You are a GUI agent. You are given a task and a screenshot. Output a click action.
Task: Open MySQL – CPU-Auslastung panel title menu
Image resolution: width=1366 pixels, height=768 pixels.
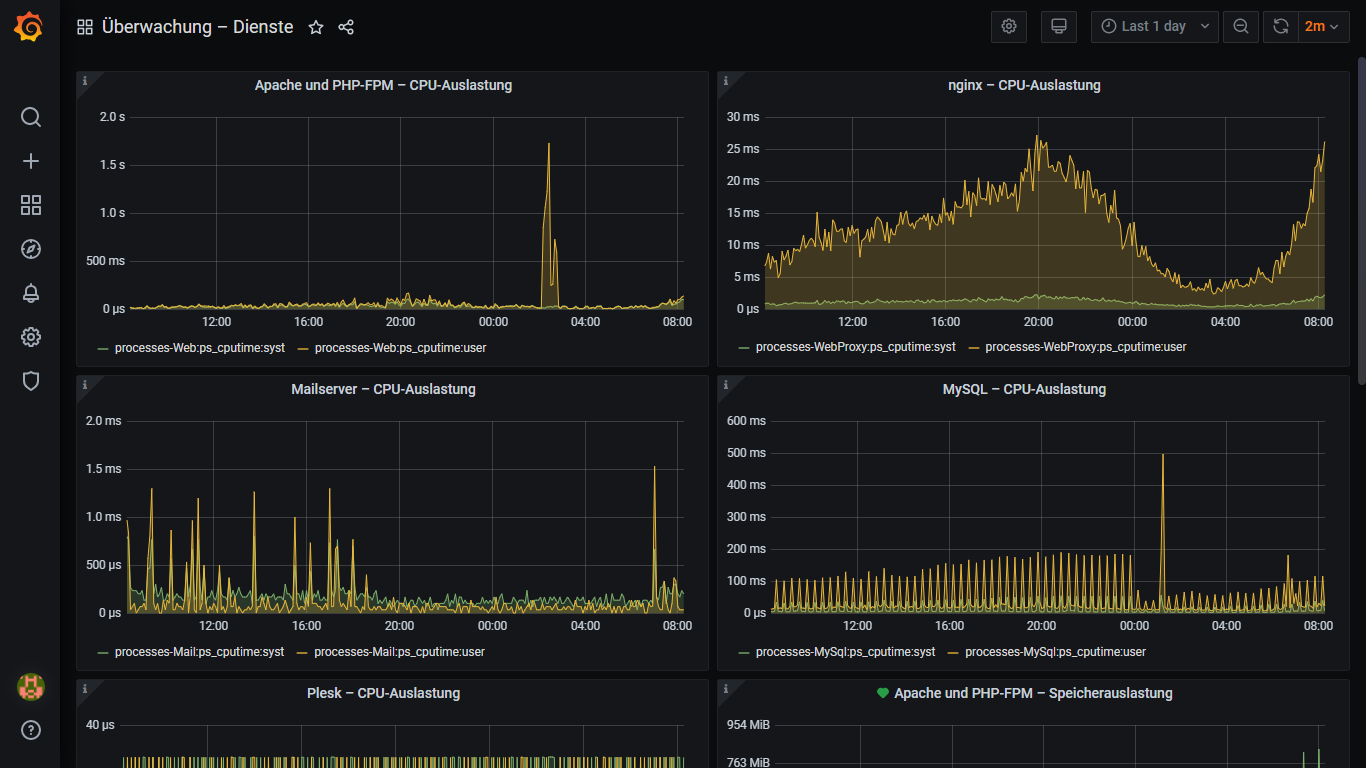pyautogui.click(x=1023, y=389)
